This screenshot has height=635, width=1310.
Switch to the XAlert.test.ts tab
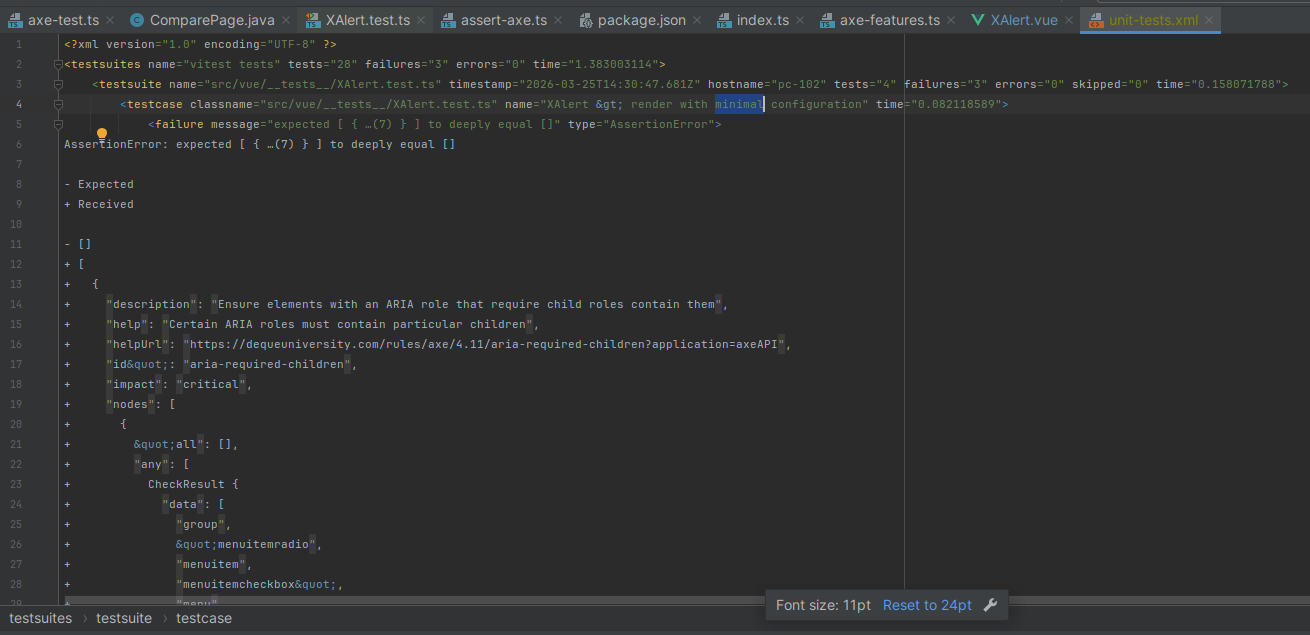click(367, 20)
